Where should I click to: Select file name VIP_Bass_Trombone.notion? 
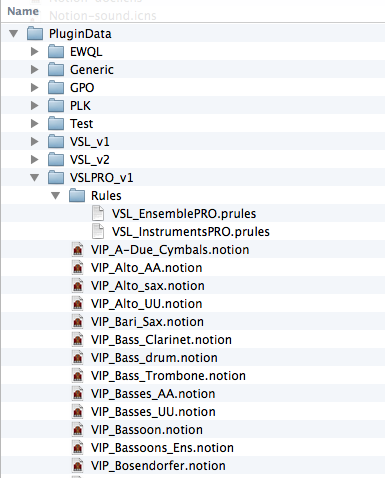168,376
